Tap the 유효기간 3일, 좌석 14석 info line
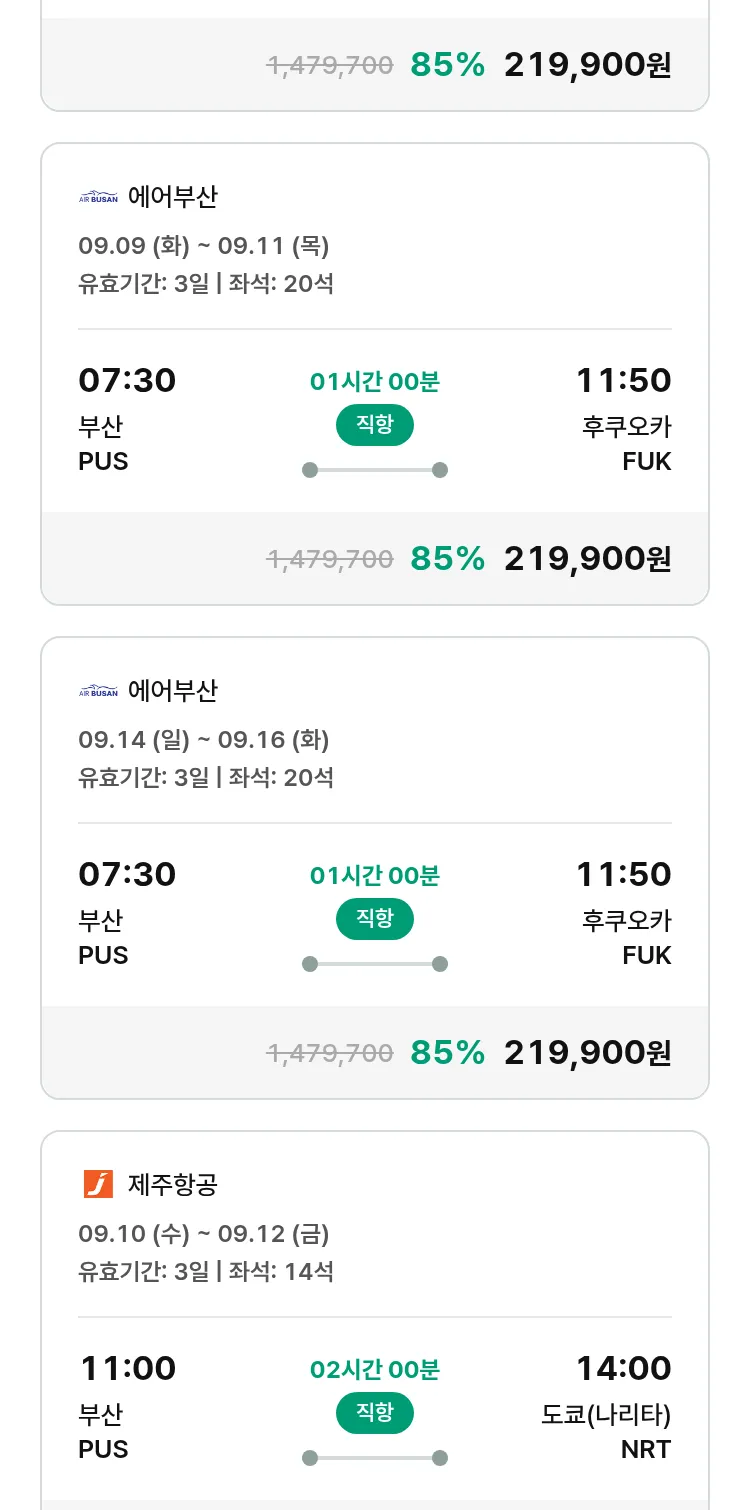The width and height of the screenshot is (750, 1510). tap(206, 1272)
